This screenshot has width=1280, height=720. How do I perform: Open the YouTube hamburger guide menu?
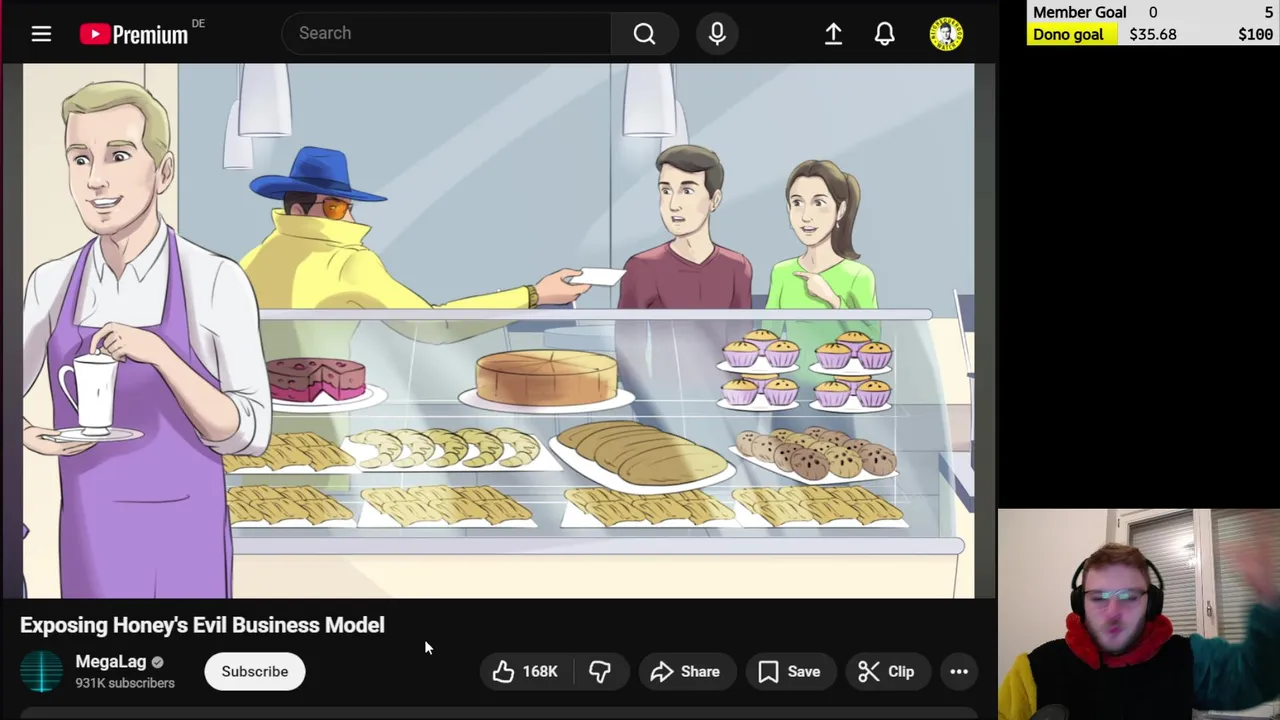tap(41, 34)
